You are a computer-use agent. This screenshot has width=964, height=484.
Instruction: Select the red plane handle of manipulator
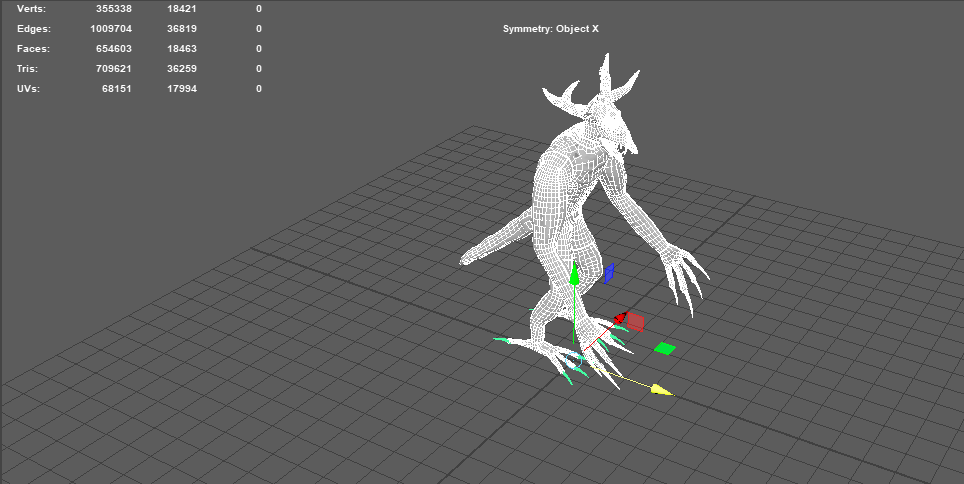click(634, 322)
